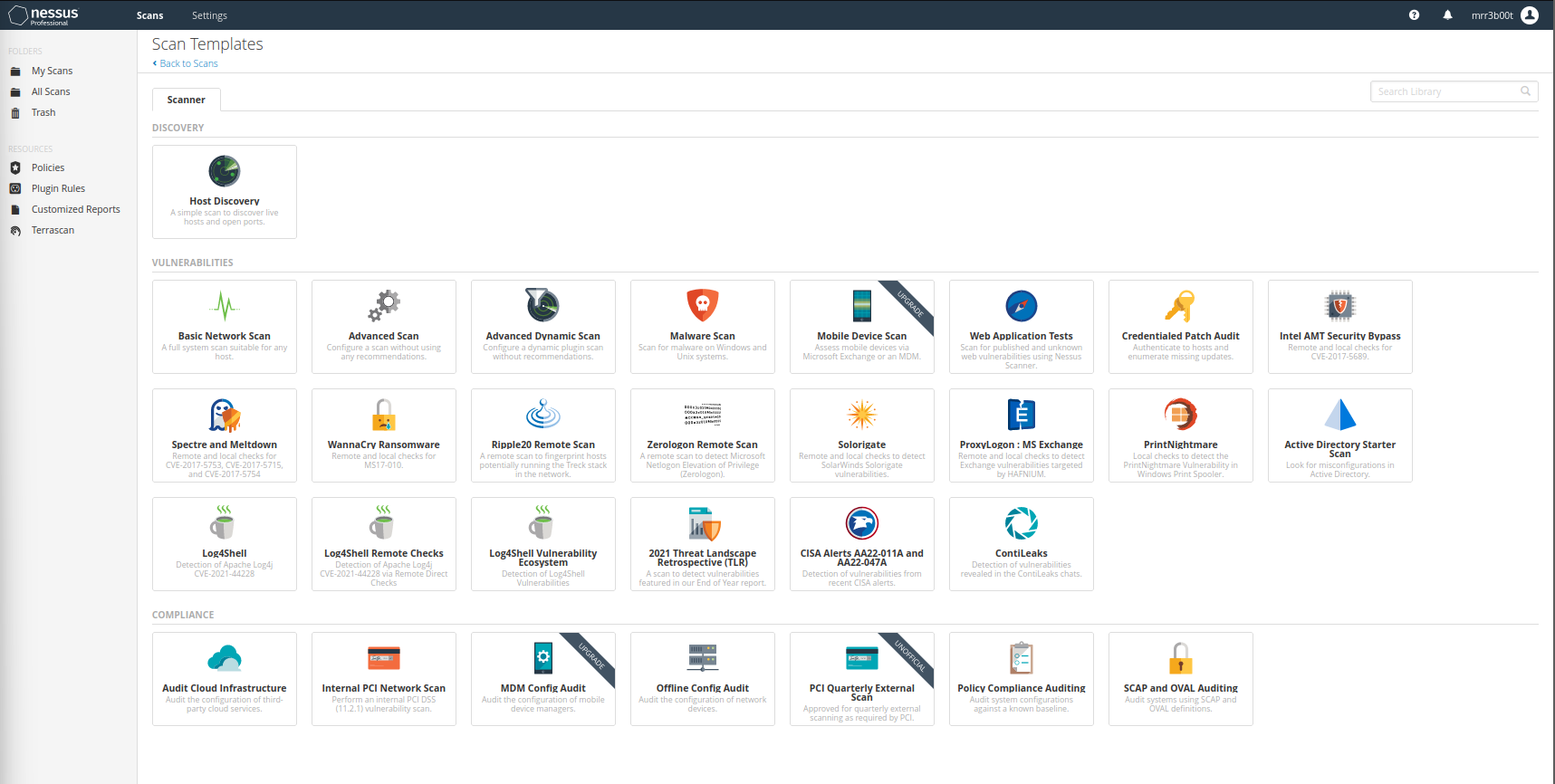
Task: Choose the ContiLeaks swirl icon
Action: 1022,523
